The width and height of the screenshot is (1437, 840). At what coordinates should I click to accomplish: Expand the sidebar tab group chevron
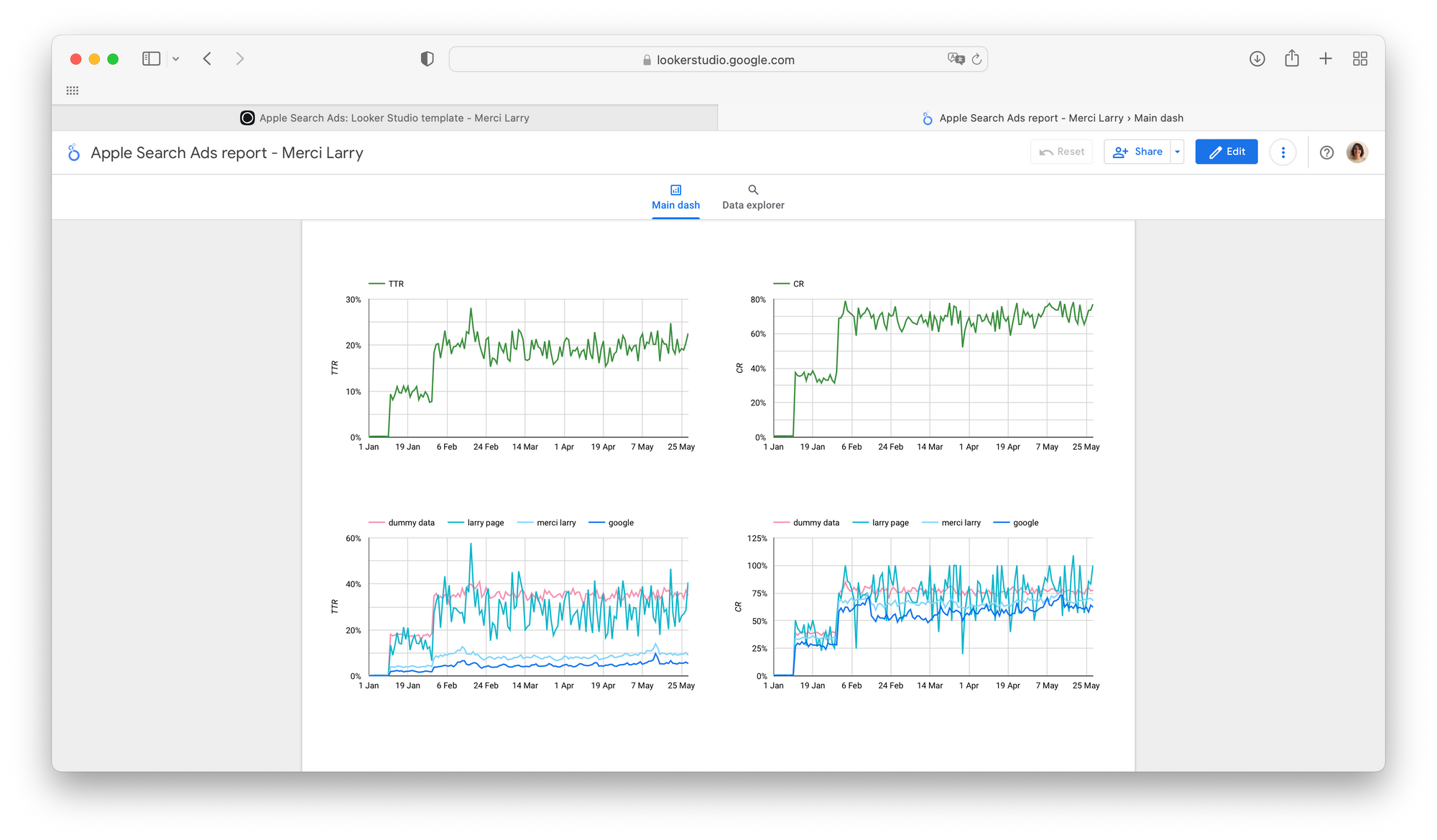click(x=175, y=59)
